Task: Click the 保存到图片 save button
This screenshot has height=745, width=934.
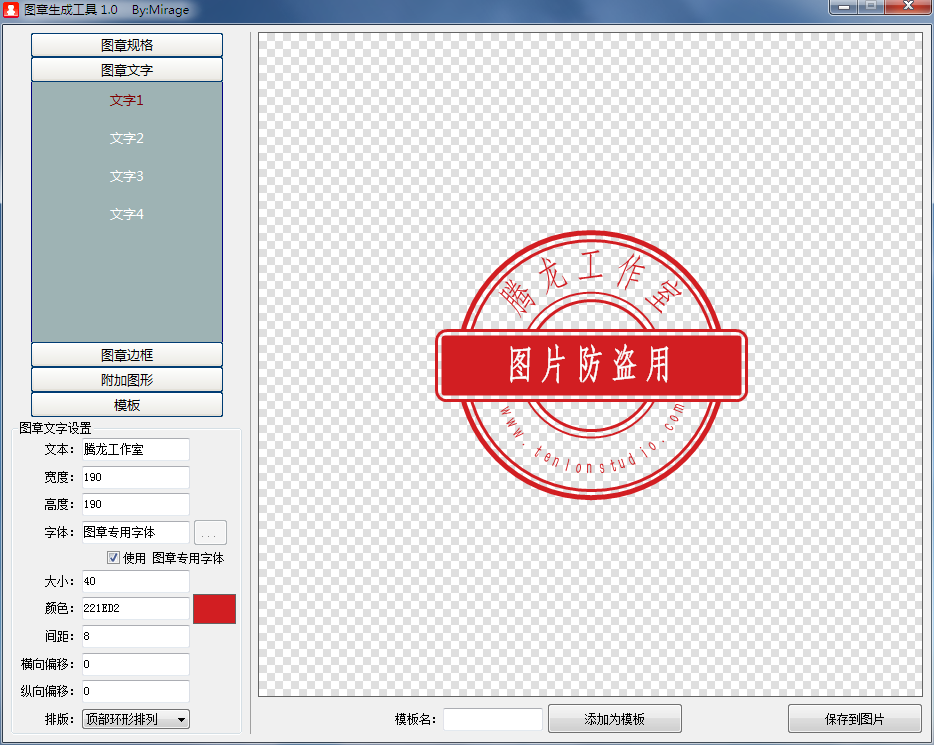Action: 851,718
